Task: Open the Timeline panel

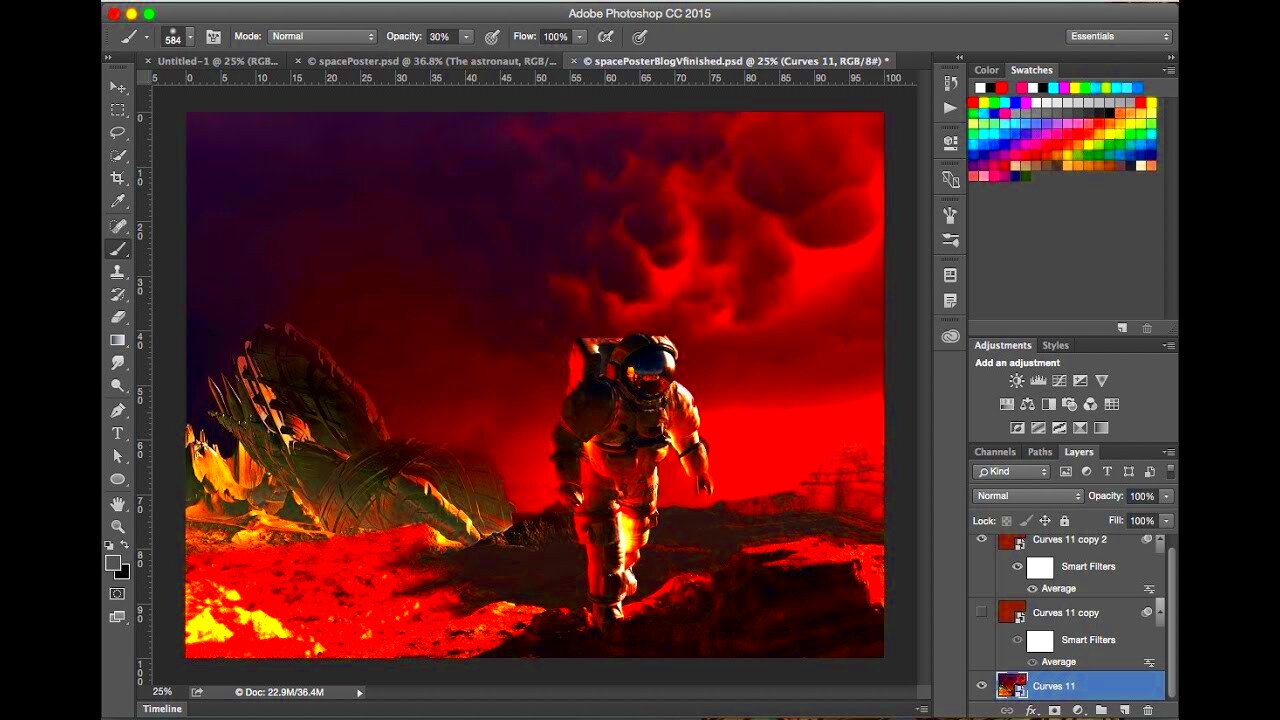Action: (x=162, y=709)
